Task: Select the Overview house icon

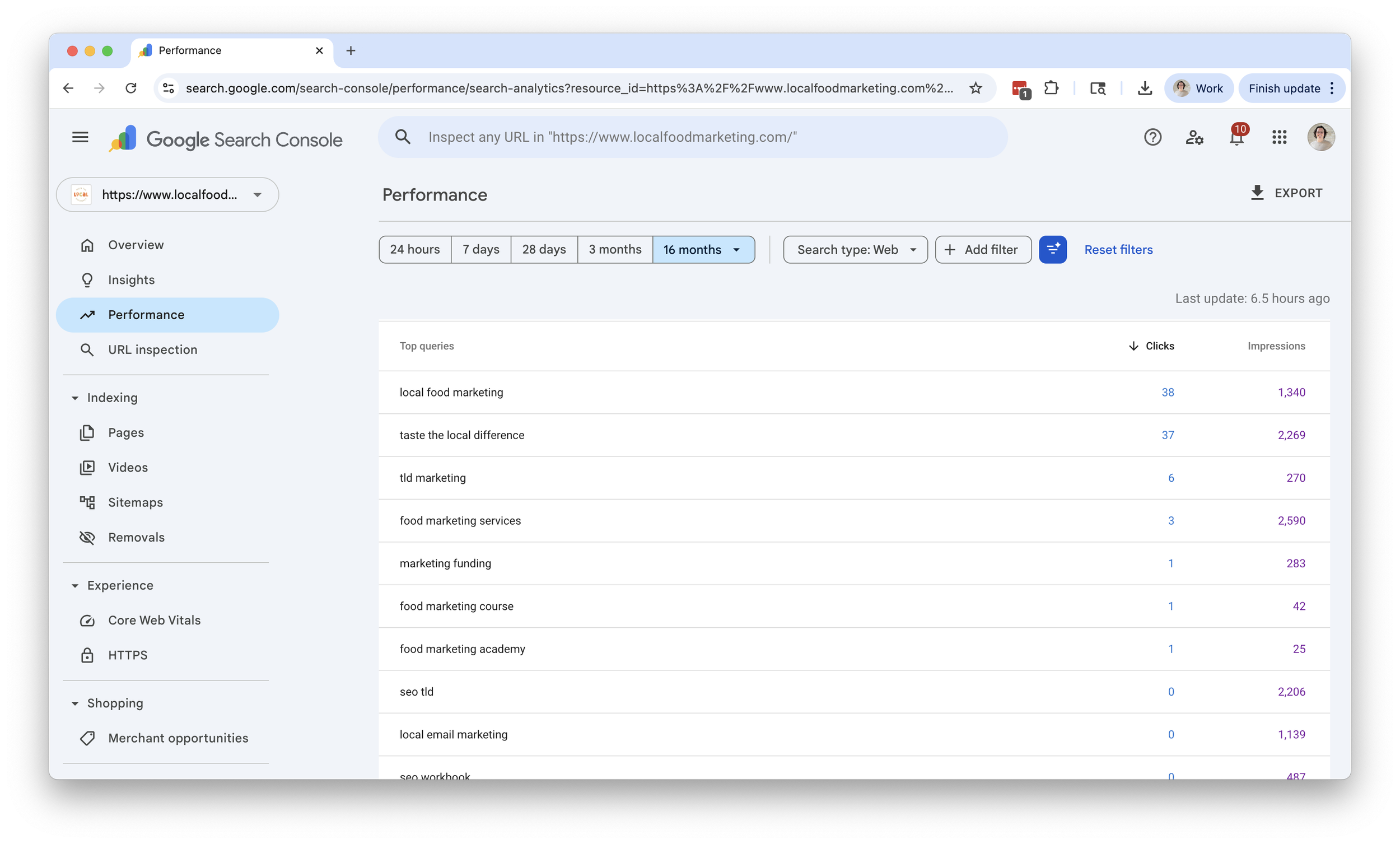Action: tap(88, 244)
